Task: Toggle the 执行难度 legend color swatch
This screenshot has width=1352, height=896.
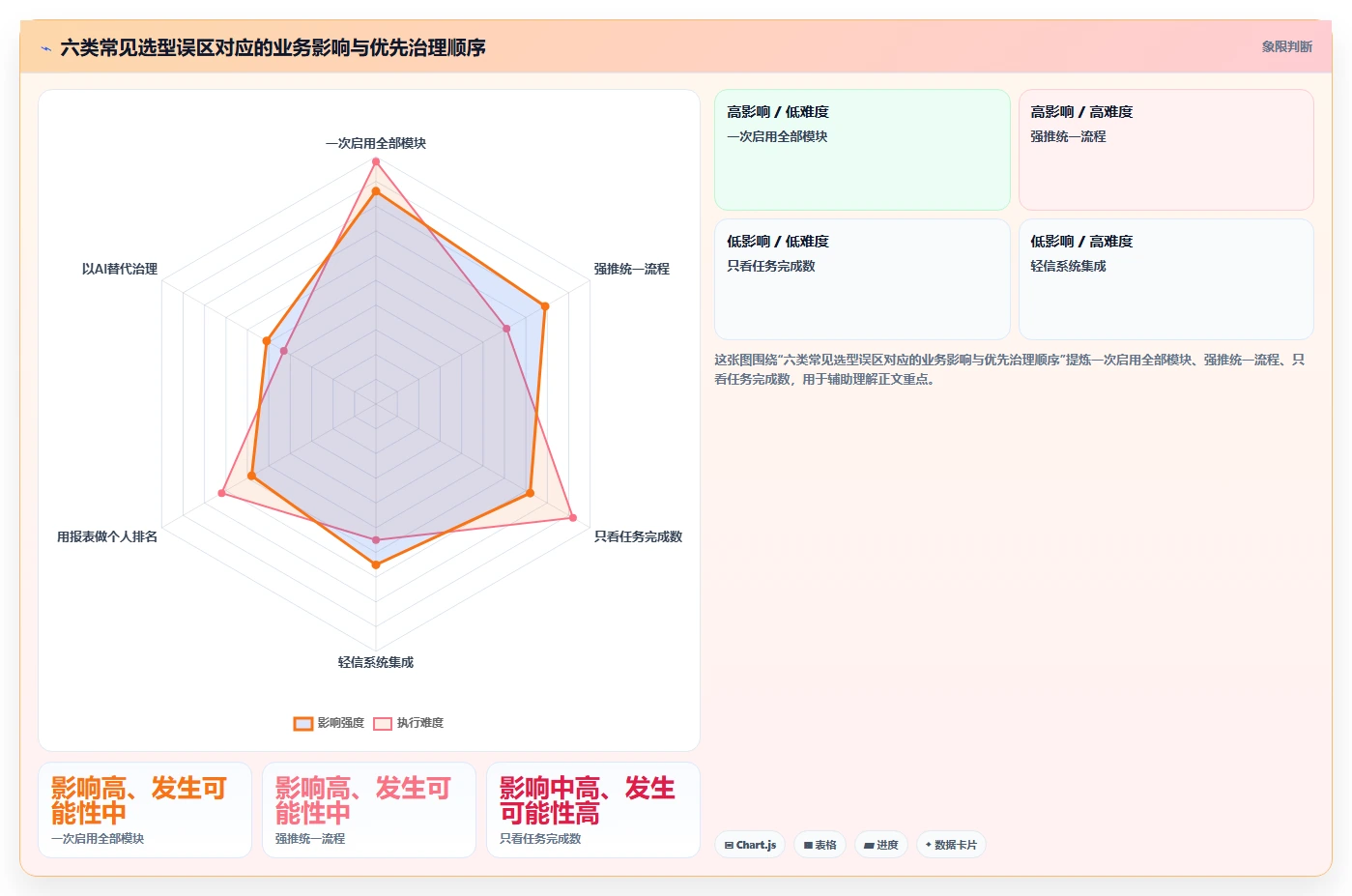Action: pyautogui.click(x=383, y=723)
